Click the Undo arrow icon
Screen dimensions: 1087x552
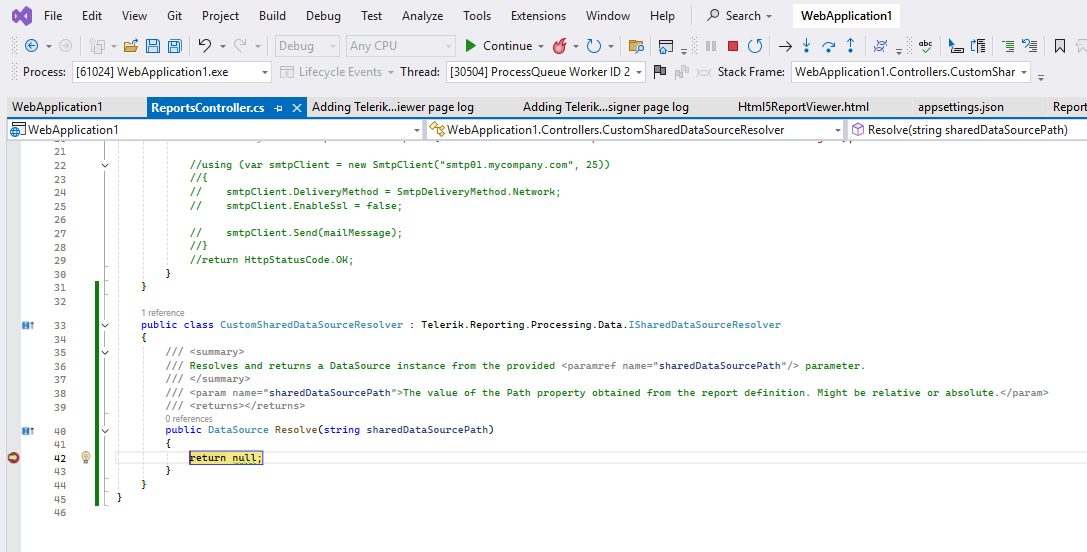(x=204, y=46)
